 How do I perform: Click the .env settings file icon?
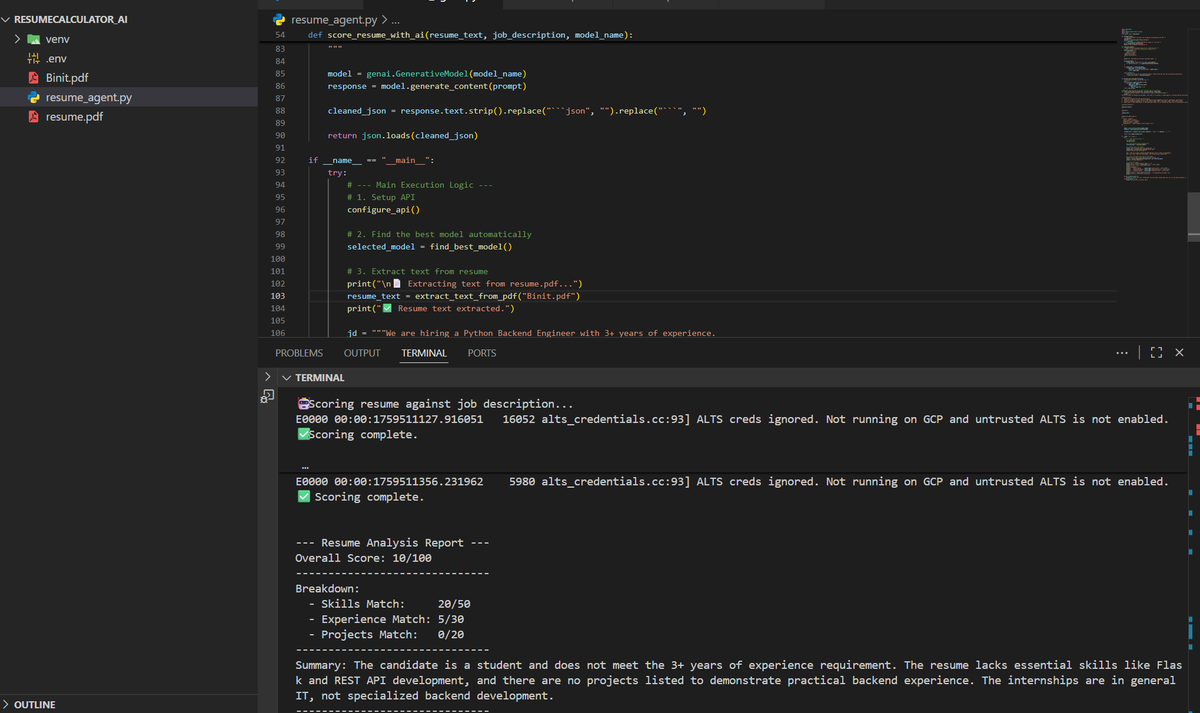34,58
